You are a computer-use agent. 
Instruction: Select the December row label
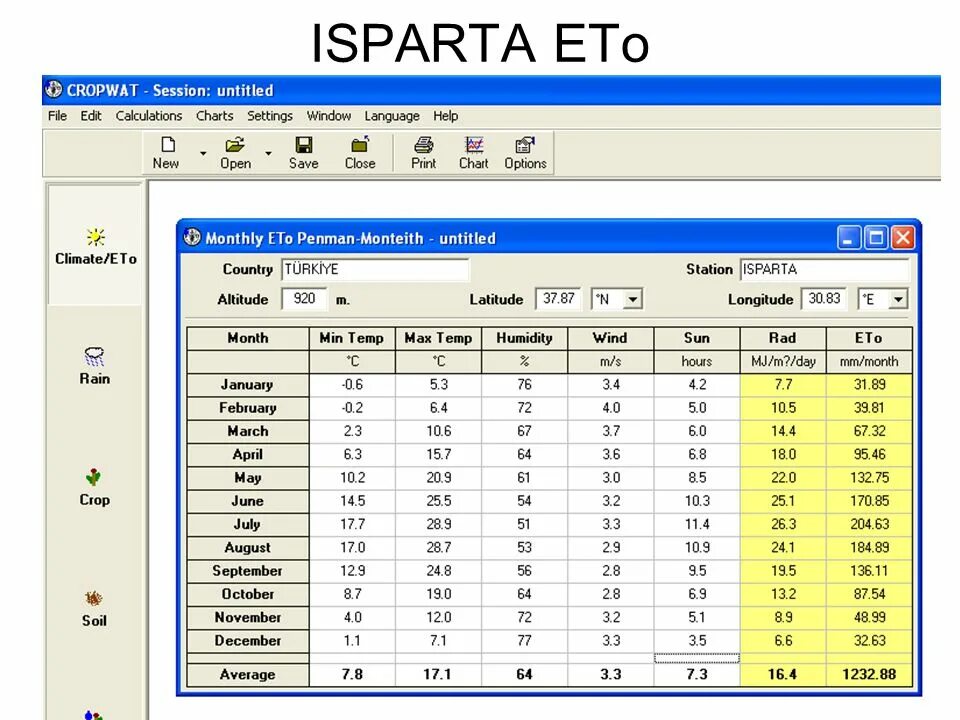248,640
